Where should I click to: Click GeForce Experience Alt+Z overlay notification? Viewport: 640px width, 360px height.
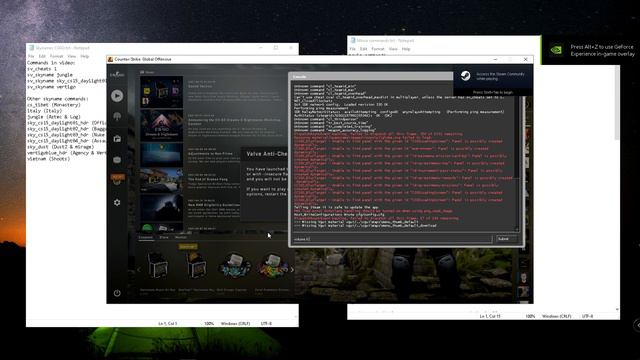click(x=590, y=50)
